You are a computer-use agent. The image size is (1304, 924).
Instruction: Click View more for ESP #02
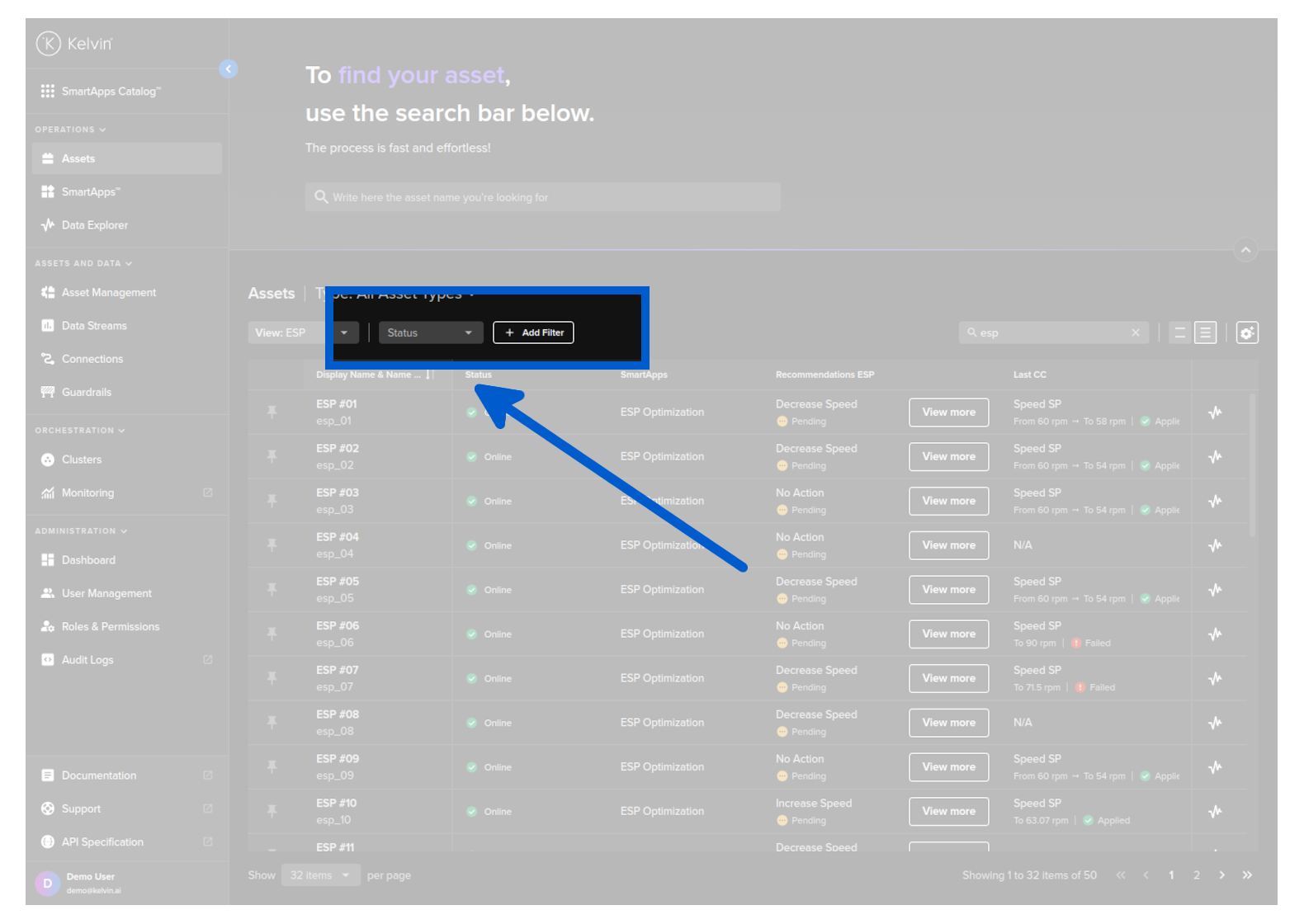point(948,456)
